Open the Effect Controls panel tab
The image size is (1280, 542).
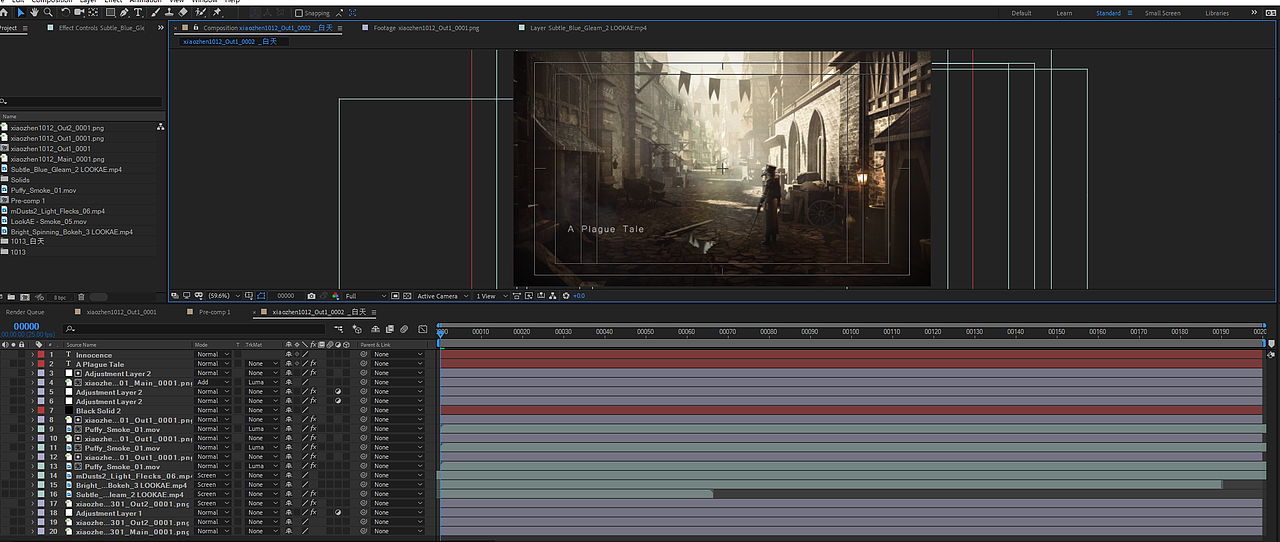pyautogui.click(x=101, y=28)
